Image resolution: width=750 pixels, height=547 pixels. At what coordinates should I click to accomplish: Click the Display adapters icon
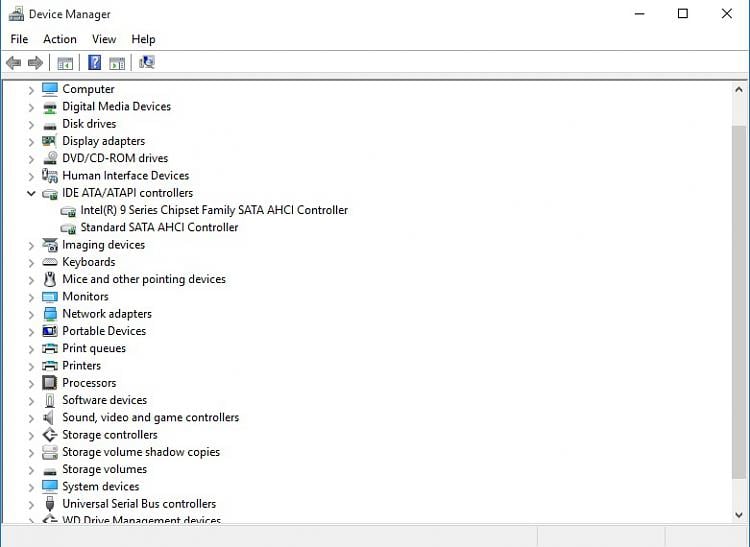click(49, 141)
